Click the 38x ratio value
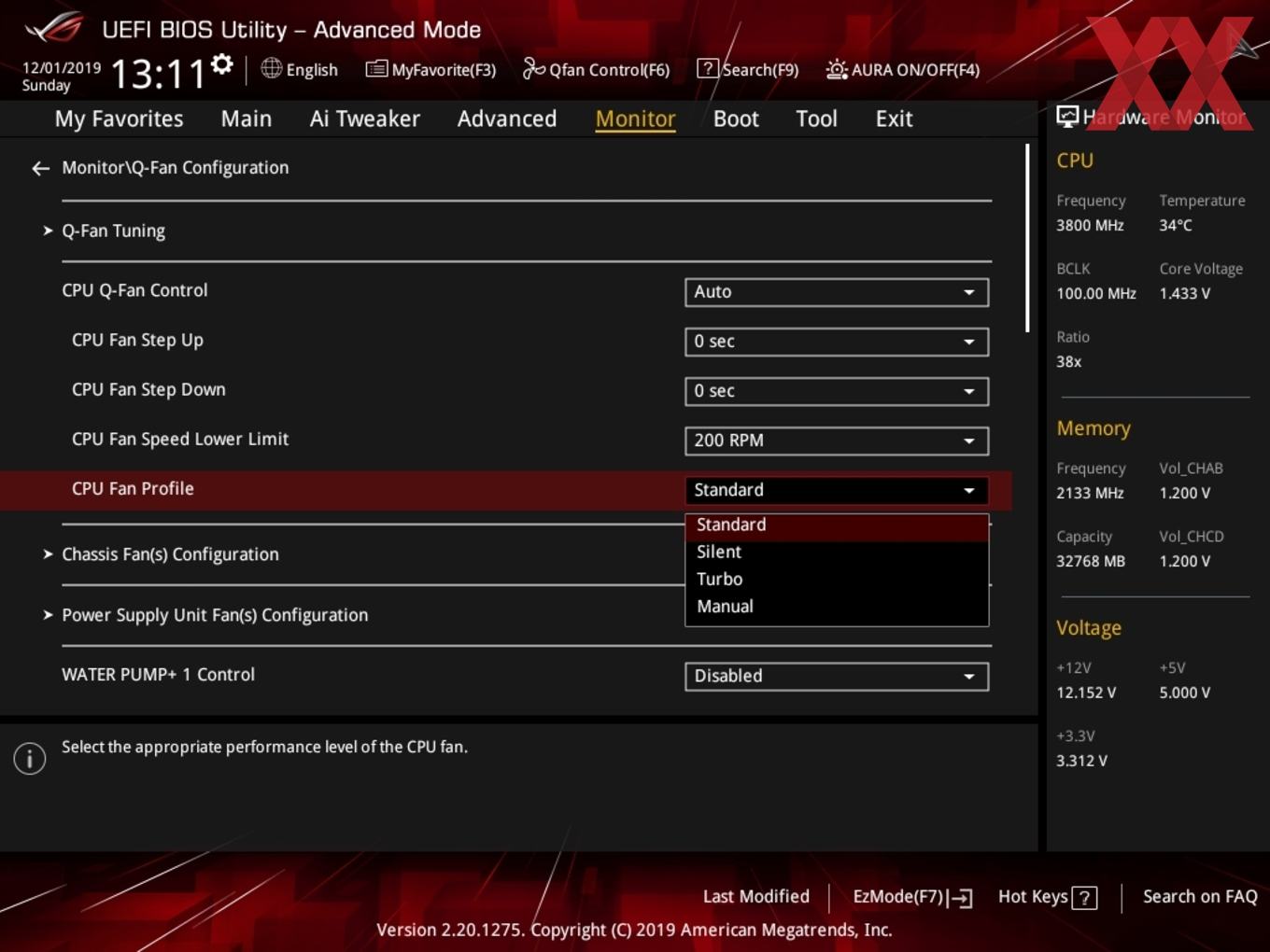The width and height of the screenshot is (1270, 952). point(1068,362)
